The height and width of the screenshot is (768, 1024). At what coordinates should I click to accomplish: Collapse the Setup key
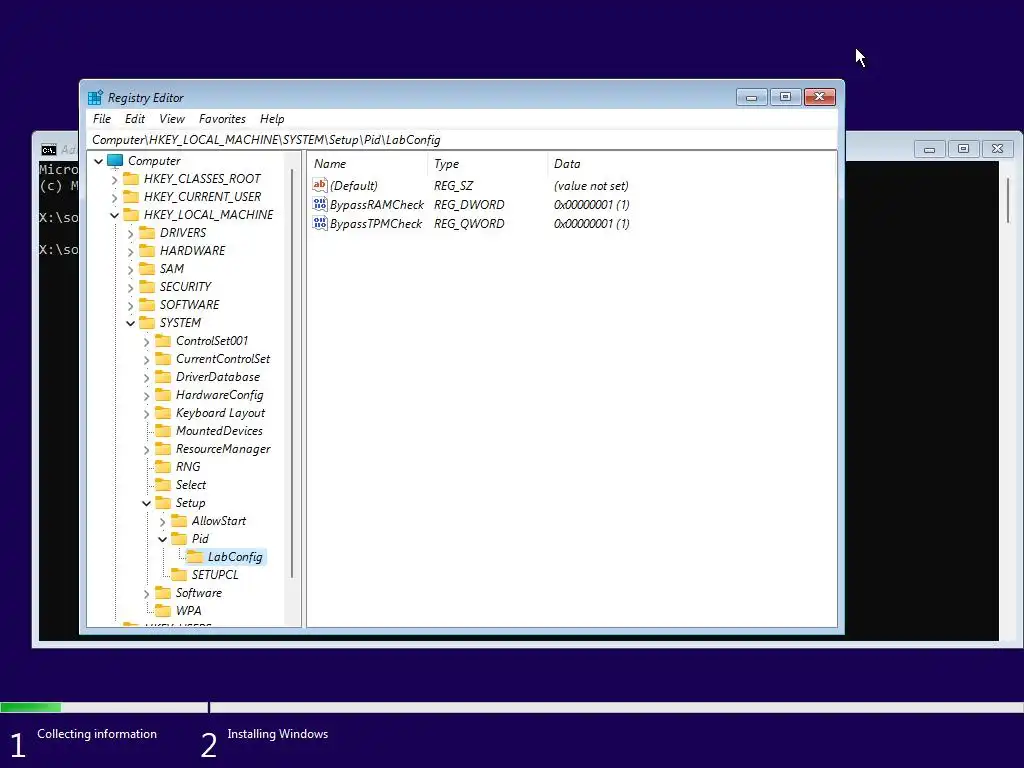point(146,504)
